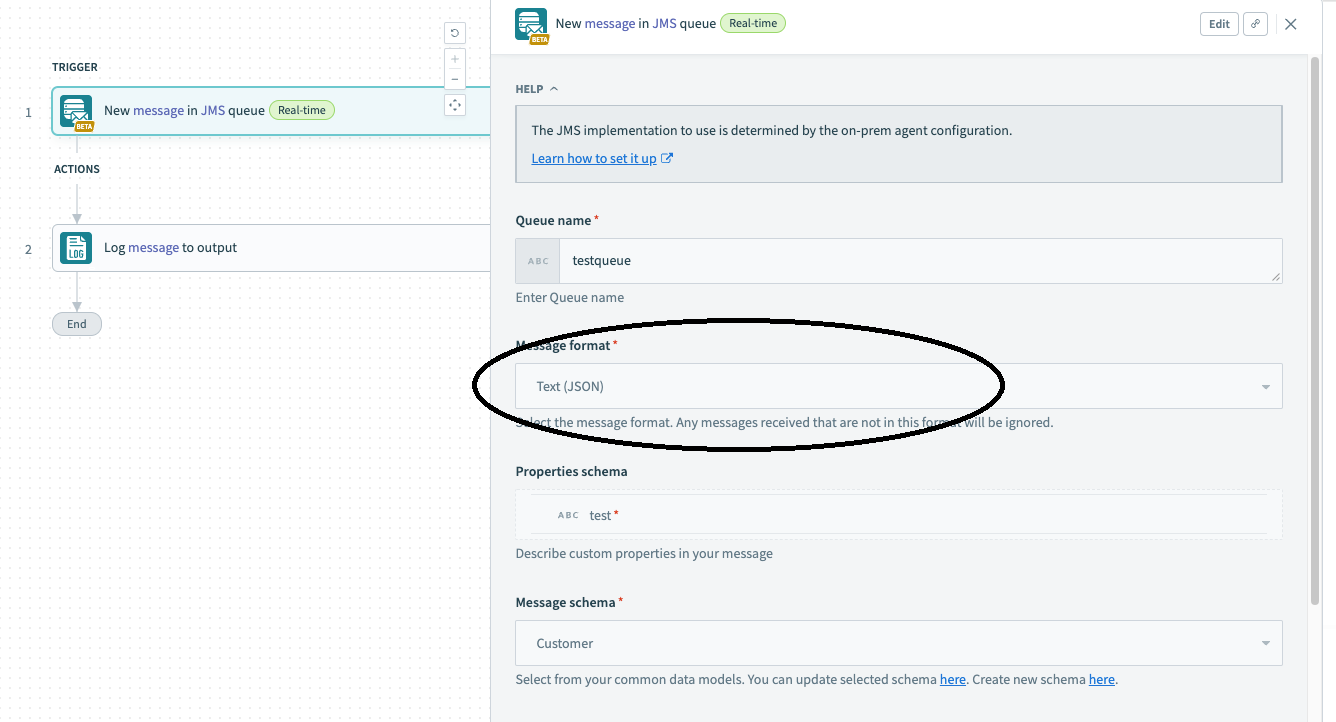Click the right panel vertical scrollbar

[1315, 330]
